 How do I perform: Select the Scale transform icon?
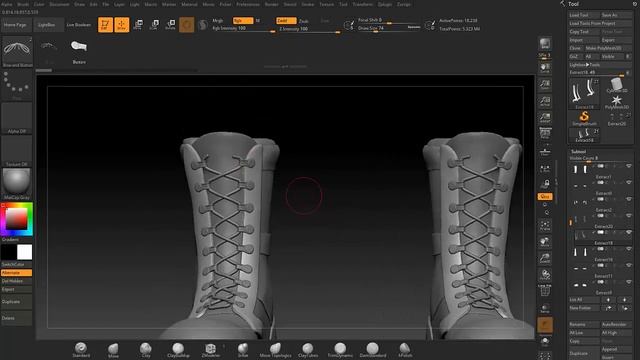154,24
